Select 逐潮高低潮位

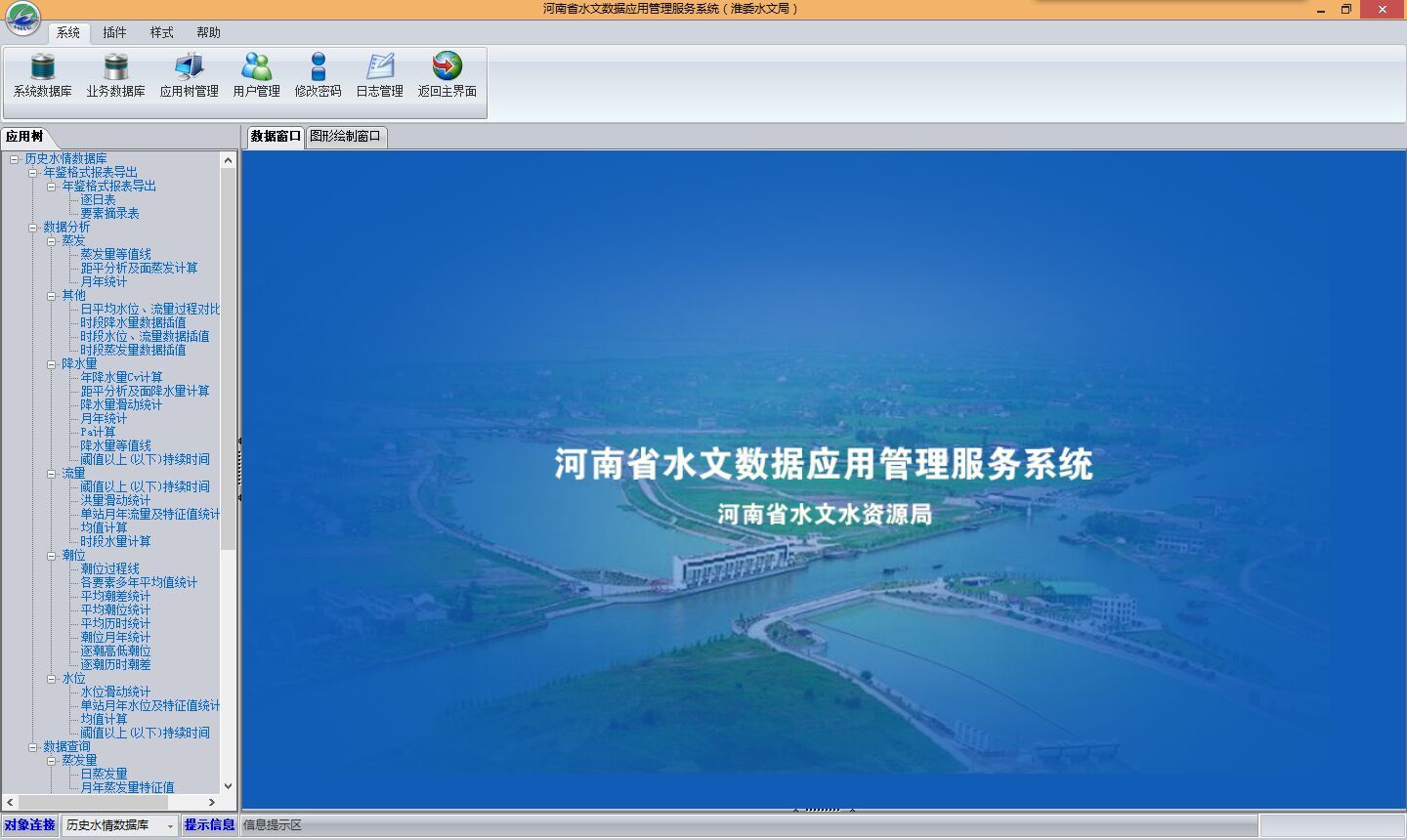pyautogui.click(x=115, y=651)
